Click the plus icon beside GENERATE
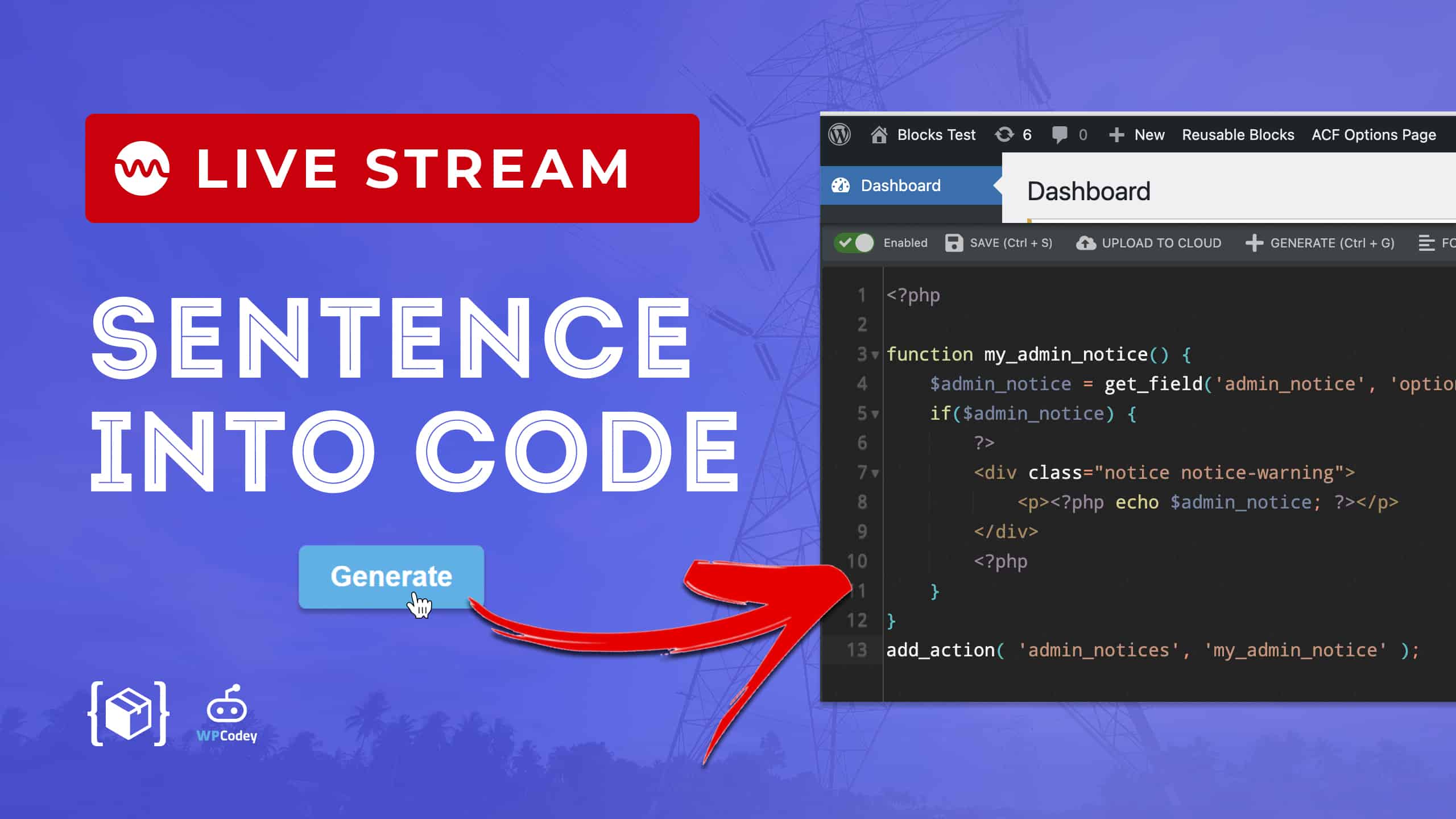Viewport: 1456px width, 819px height. 1254,243
